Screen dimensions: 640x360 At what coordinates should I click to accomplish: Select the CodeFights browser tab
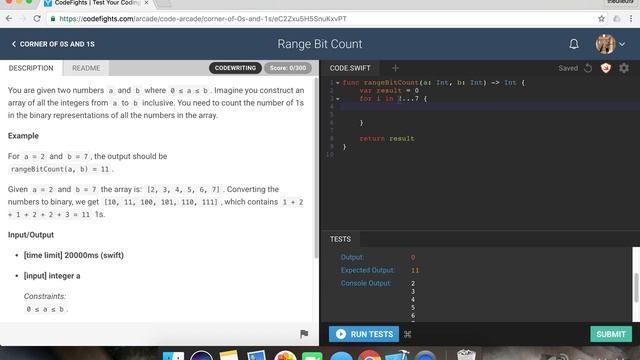[96, 3]
